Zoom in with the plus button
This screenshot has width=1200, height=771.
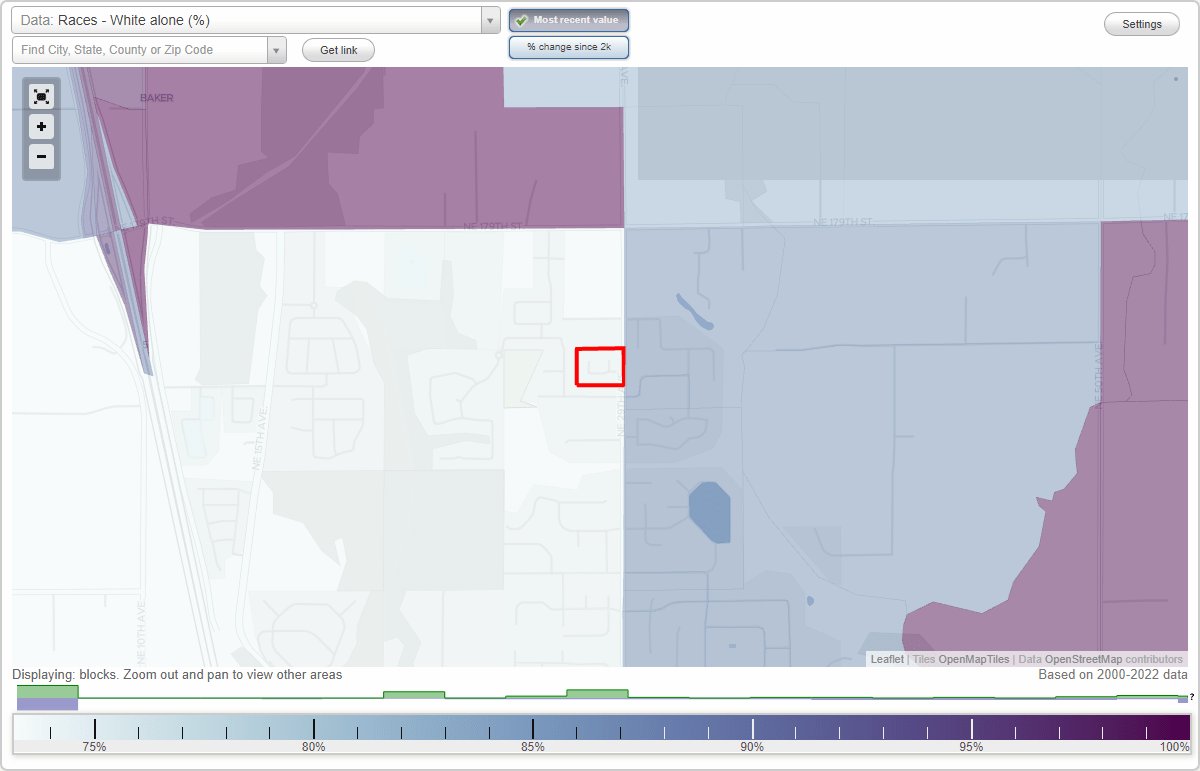(x=41, y=127)
